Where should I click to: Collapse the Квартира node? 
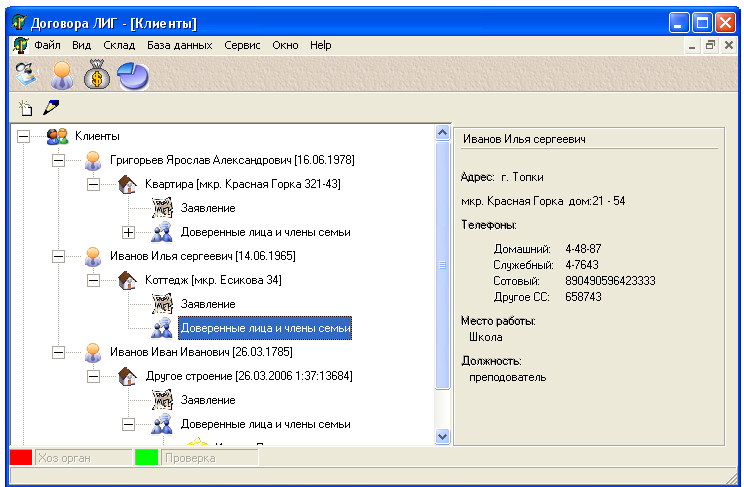click(x=93, y=184)
